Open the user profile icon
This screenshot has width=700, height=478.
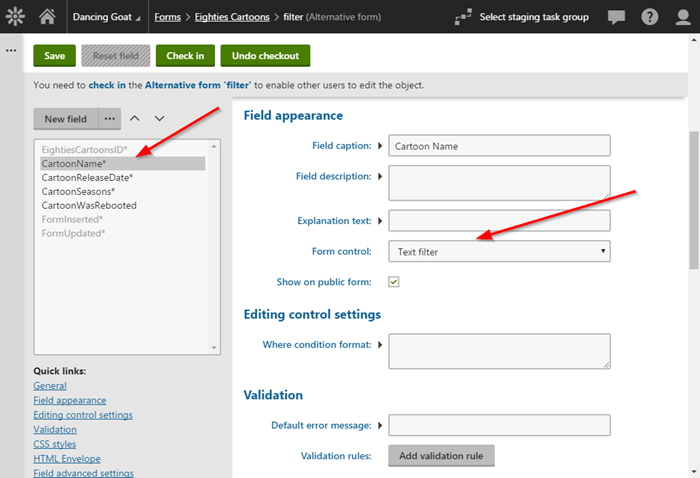coord(683,17)
